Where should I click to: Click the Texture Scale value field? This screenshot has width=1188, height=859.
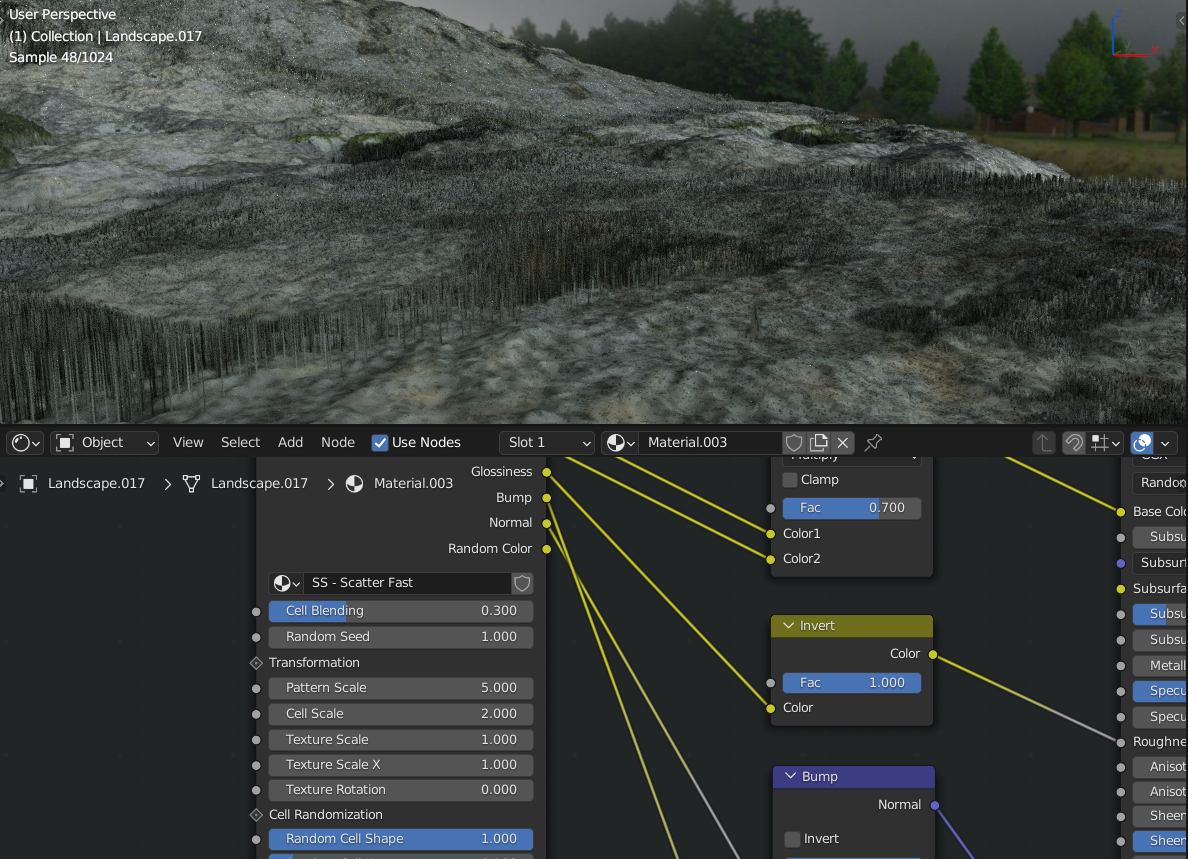401,739
